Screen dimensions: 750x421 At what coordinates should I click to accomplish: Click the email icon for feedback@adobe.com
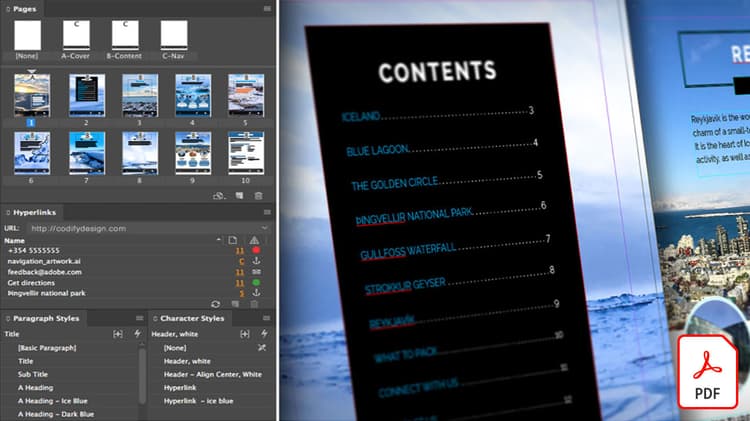coord(256,272)
